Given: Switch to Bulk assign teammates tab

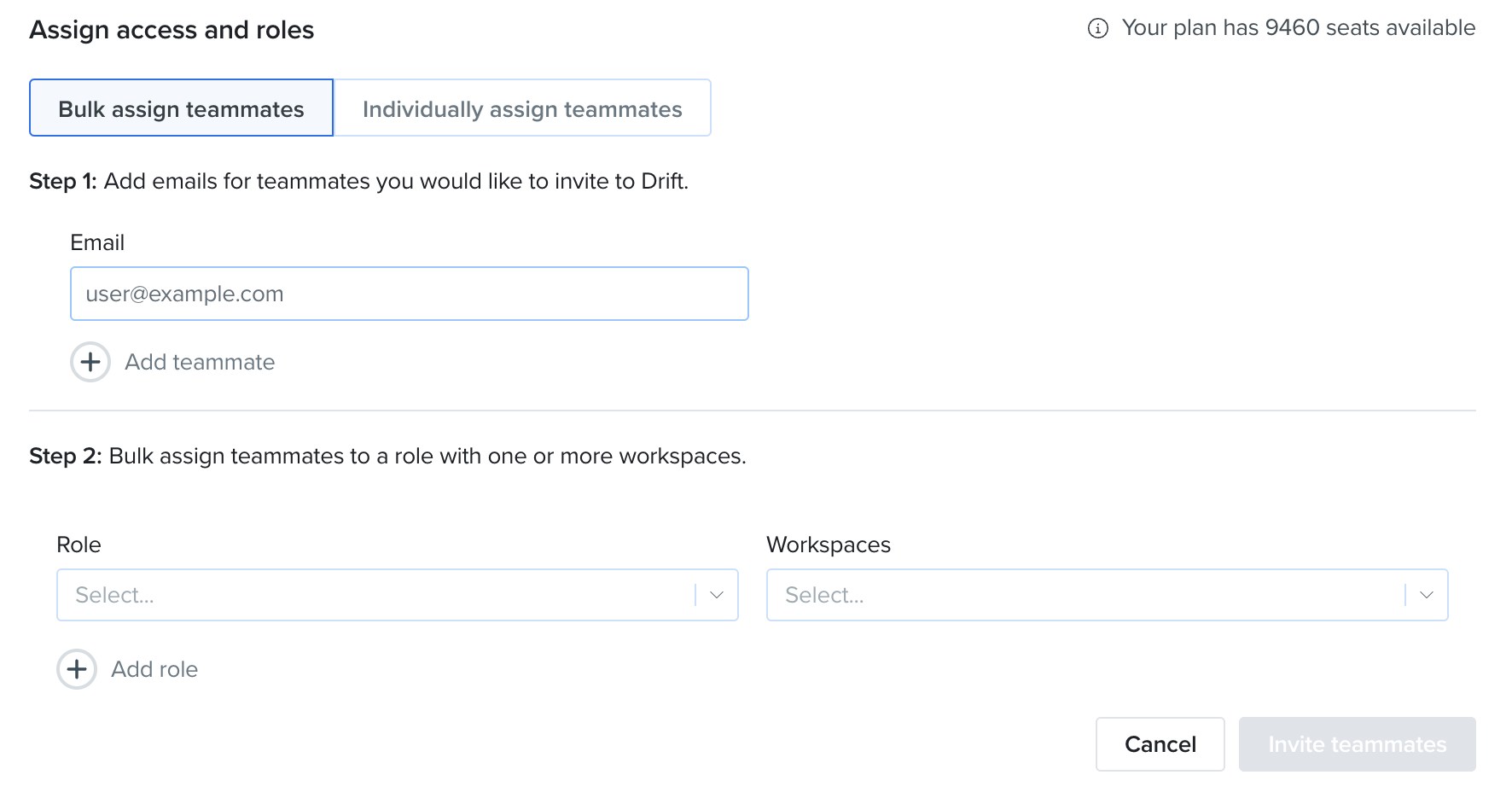Looking at the screenshot, I should (x=181, y=108).
